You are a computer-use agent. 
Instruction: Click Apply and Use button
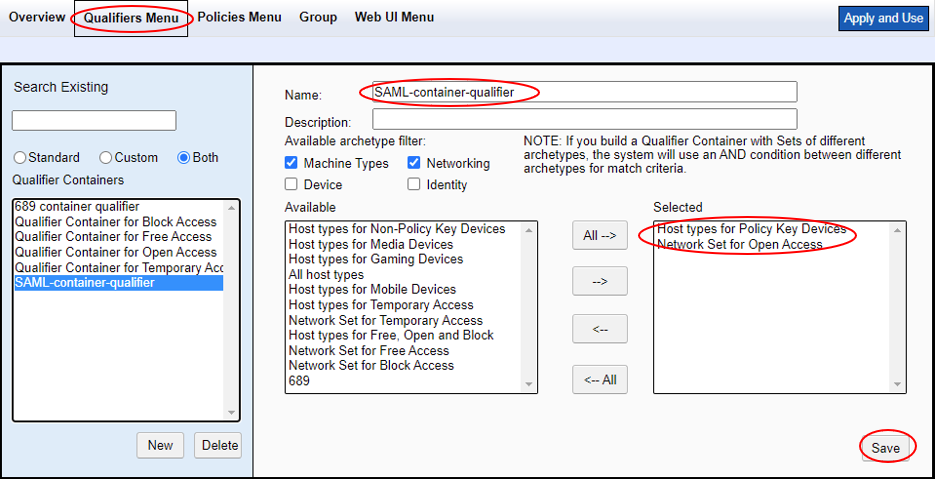[x=883, y=19]
